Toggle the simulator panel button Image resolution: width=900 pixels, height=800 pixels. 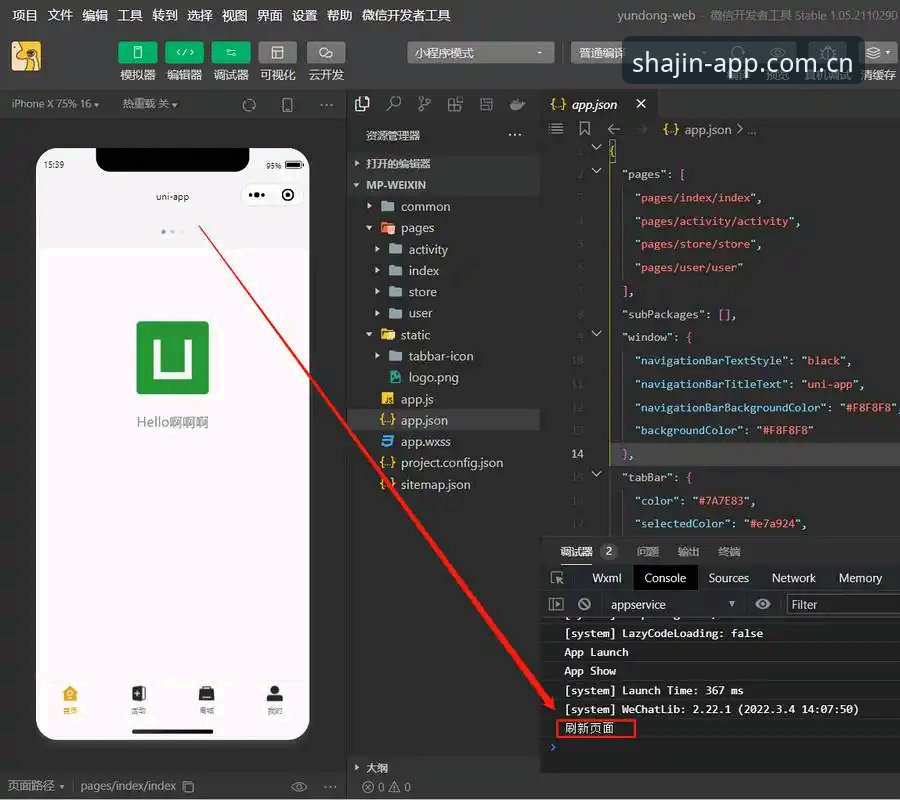pyautogui.click(x=138, y=53)
